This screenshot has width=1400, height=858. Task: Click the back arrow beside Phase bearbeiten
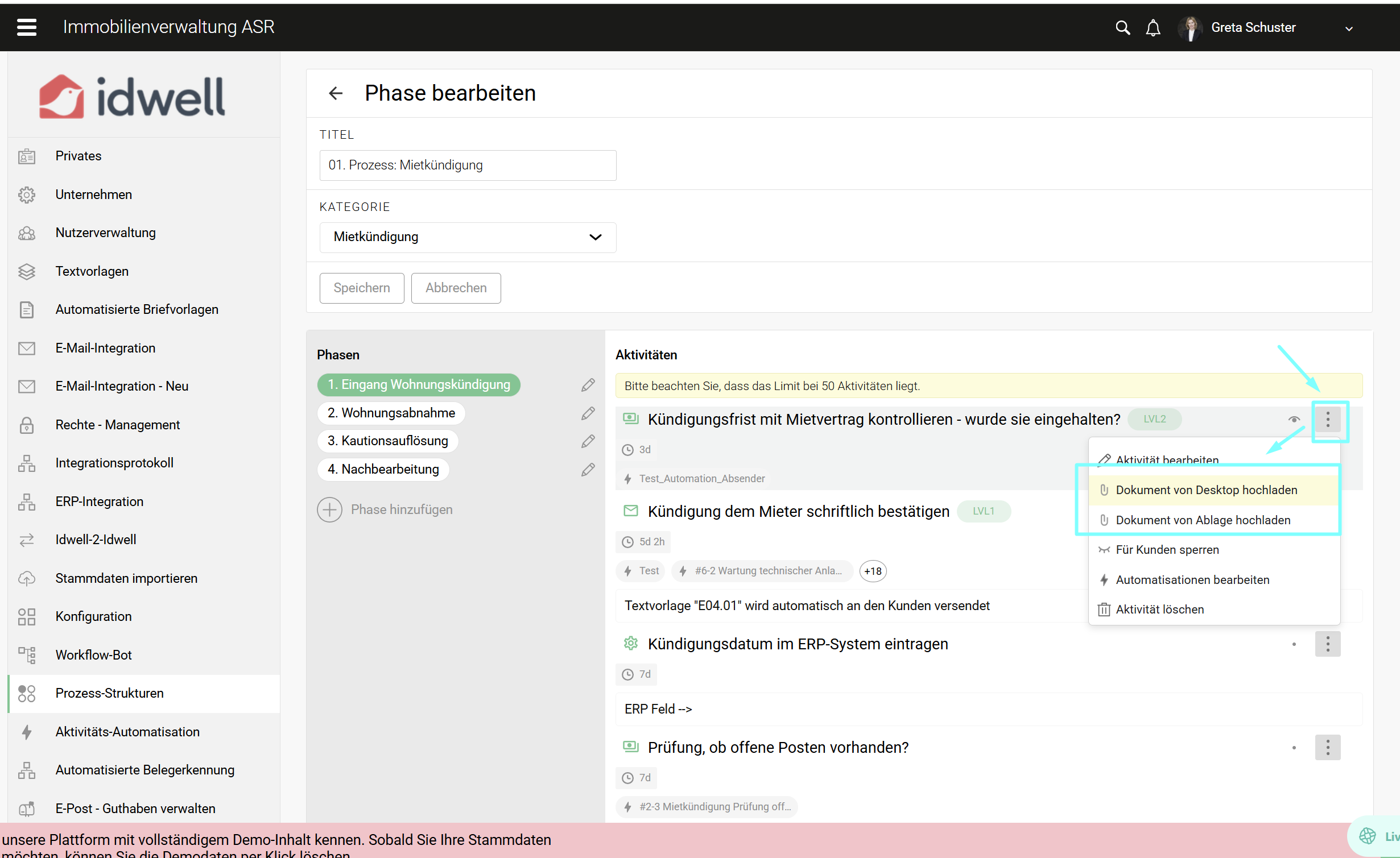336,93
